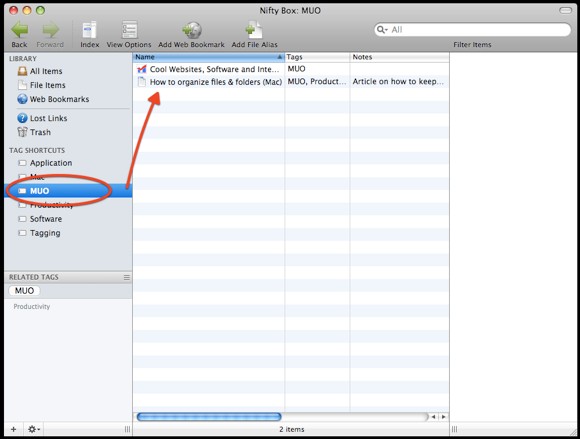Toggle the Name column sort direction arrow

(x=279, y=57)
